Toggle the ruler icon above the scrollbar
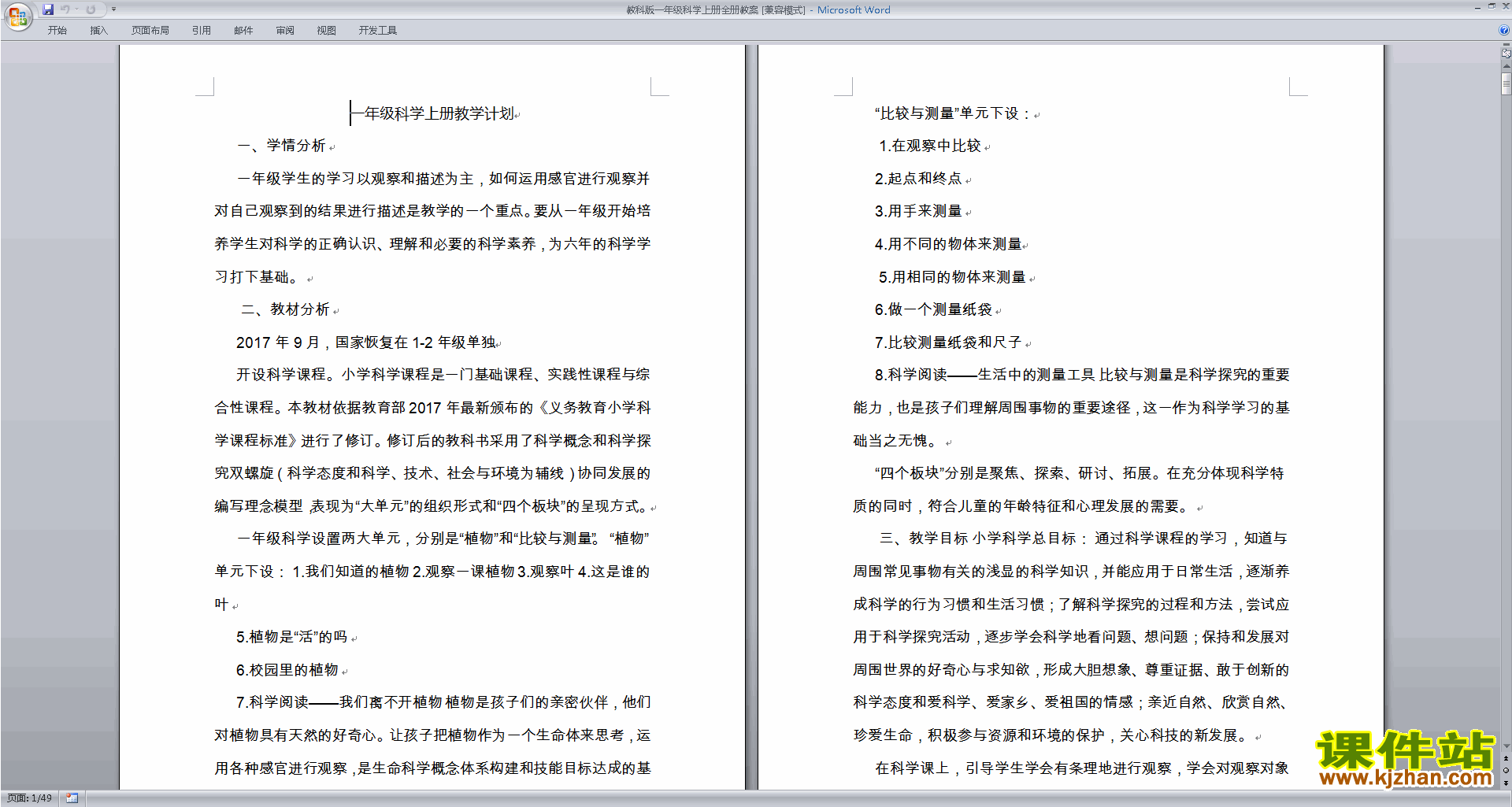 (1506, 54)
